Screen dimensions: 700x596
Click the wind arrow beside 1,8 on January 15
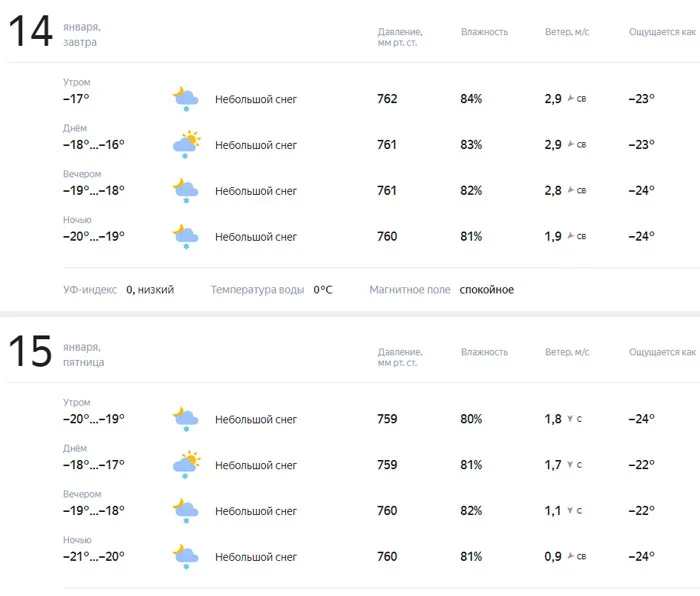[x=570, y=419]
